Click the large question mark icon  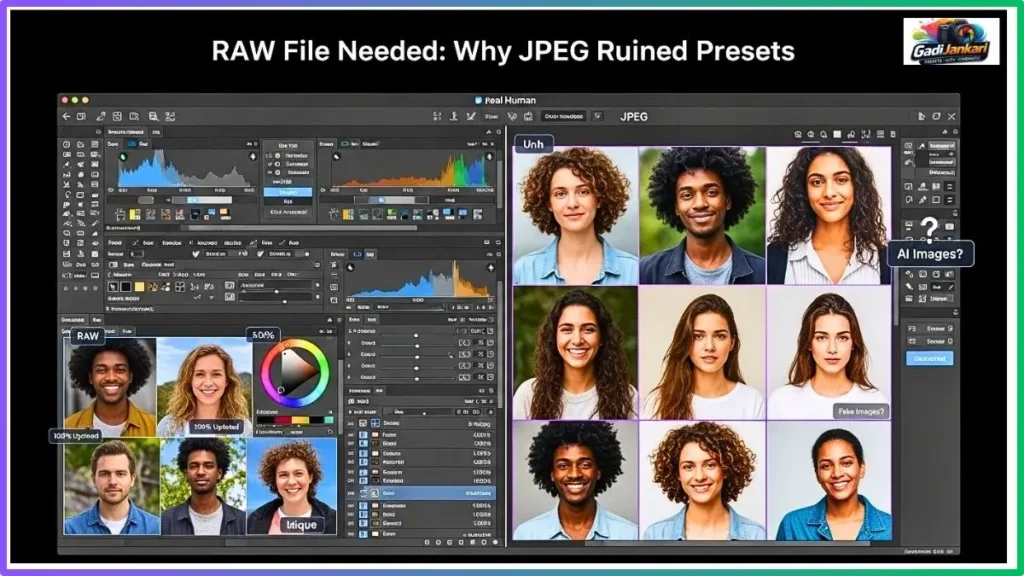click(929, 229)
